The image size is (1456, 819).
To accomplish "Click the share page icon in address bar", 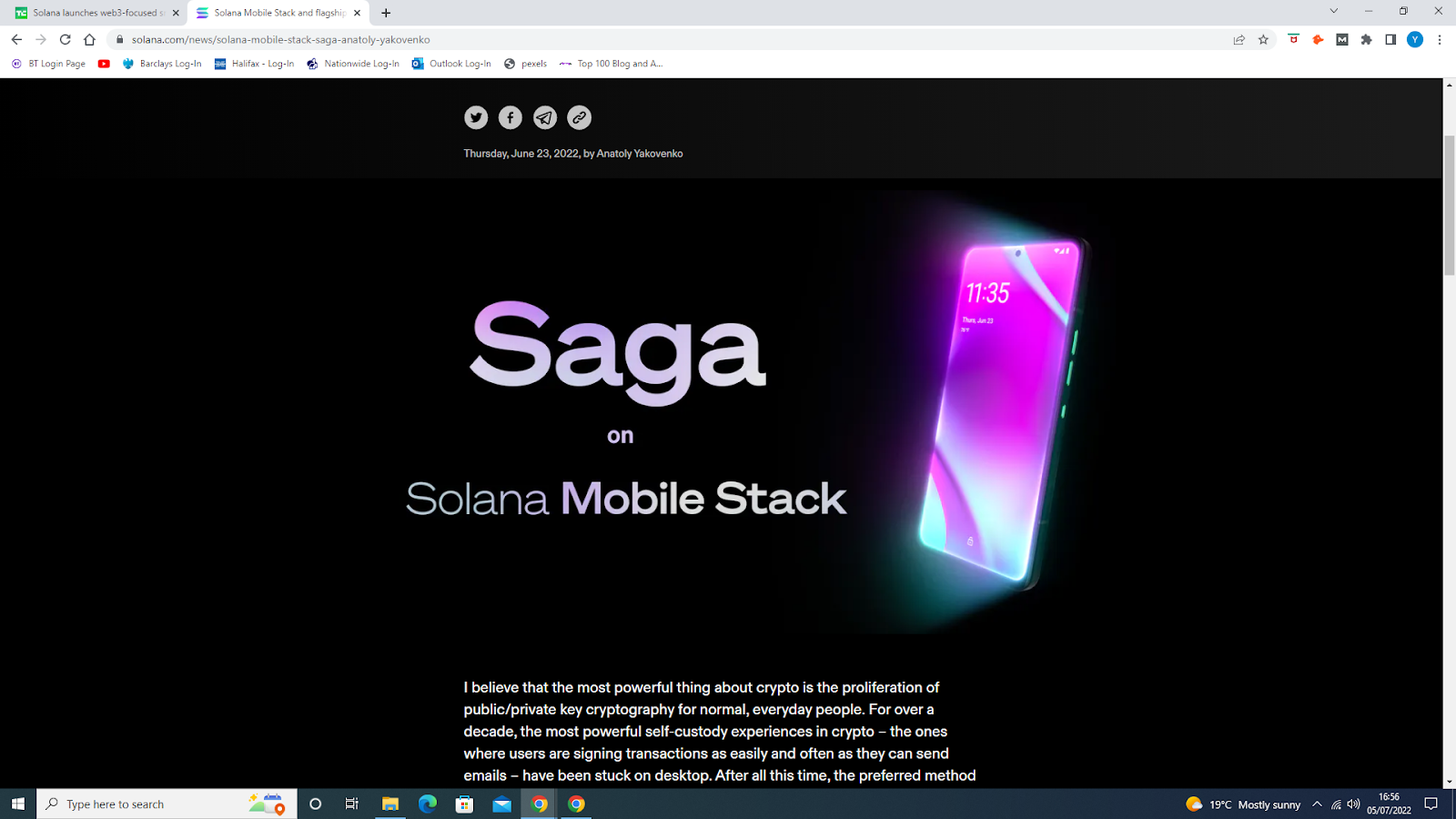I will click(x=1239, y=39).
